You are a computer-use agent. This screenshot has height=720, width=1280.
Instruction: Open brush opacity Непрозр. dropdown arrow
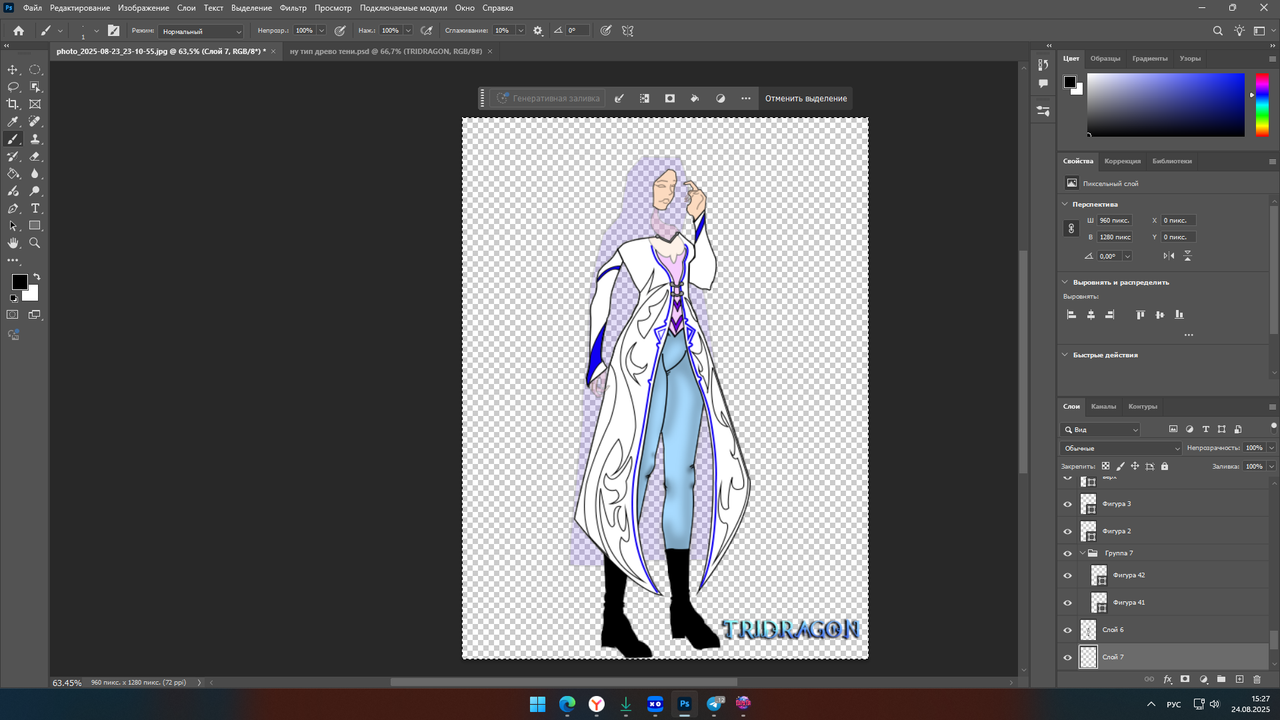(x=322, y=31)
